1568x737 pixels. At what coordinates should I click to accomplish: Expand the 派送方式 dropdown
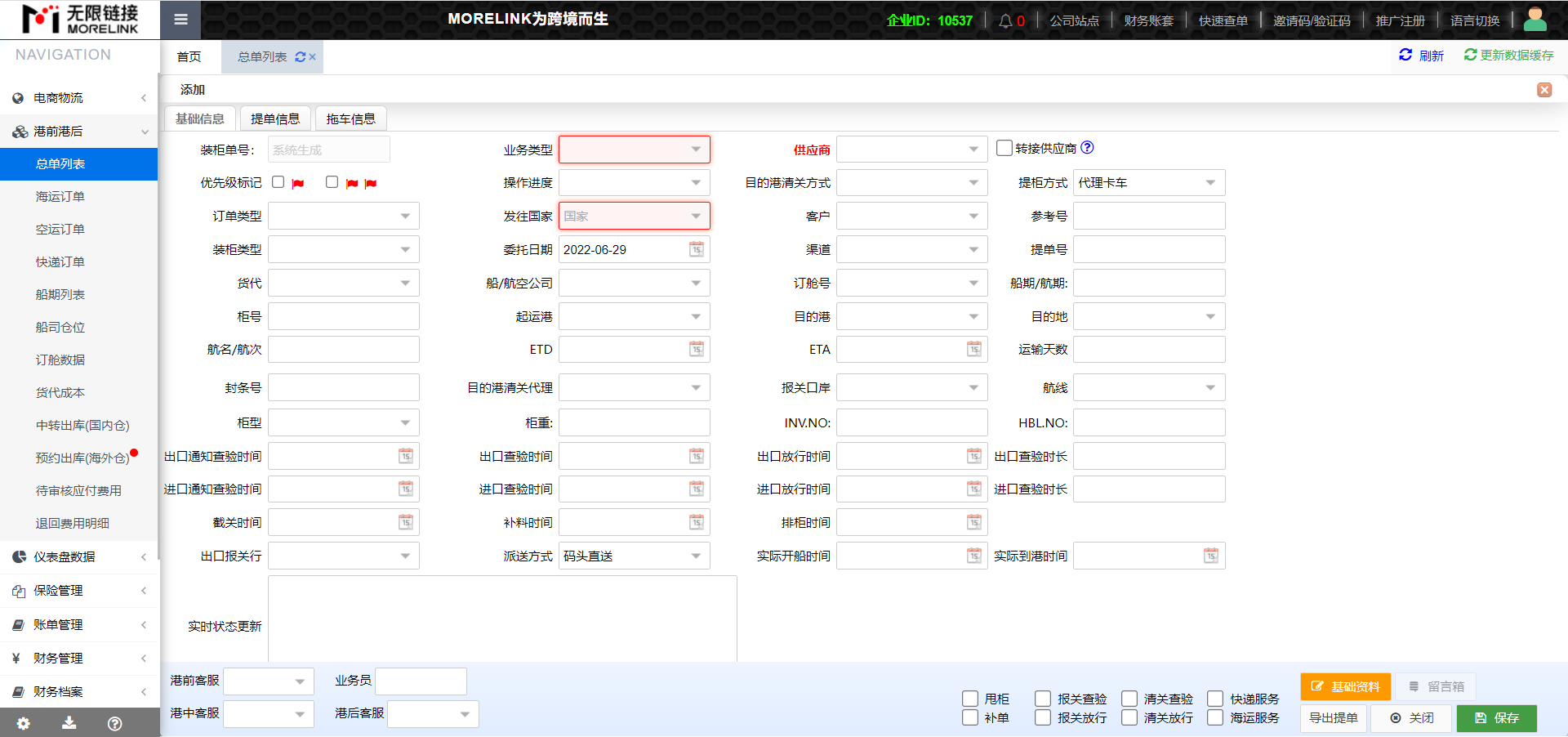click(x=634, y=556)
